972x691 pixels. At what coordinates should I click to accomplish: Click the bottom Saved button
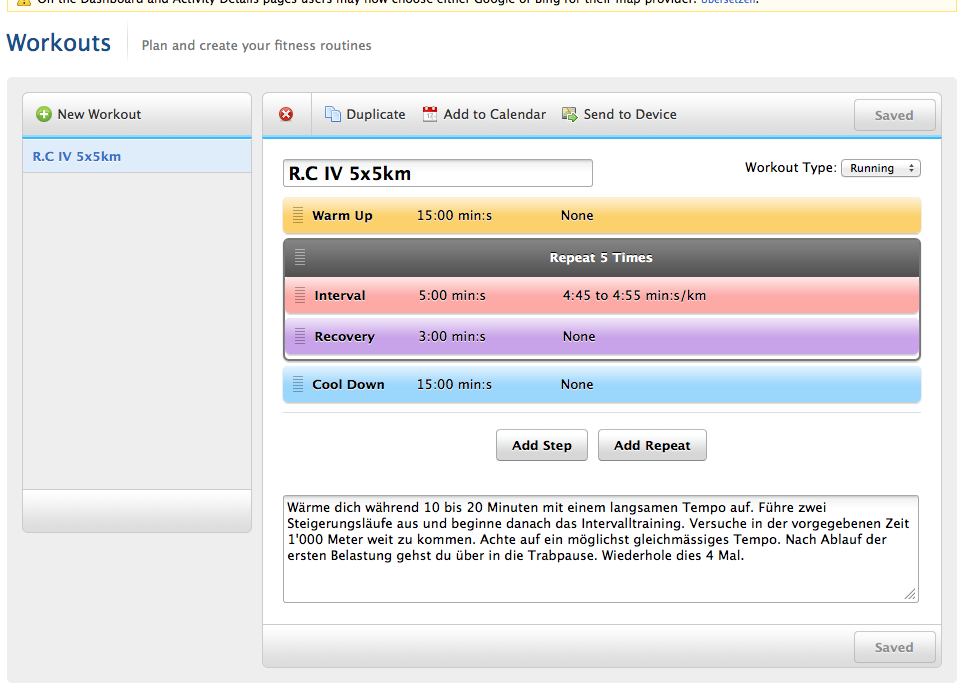tap(894, 647)
